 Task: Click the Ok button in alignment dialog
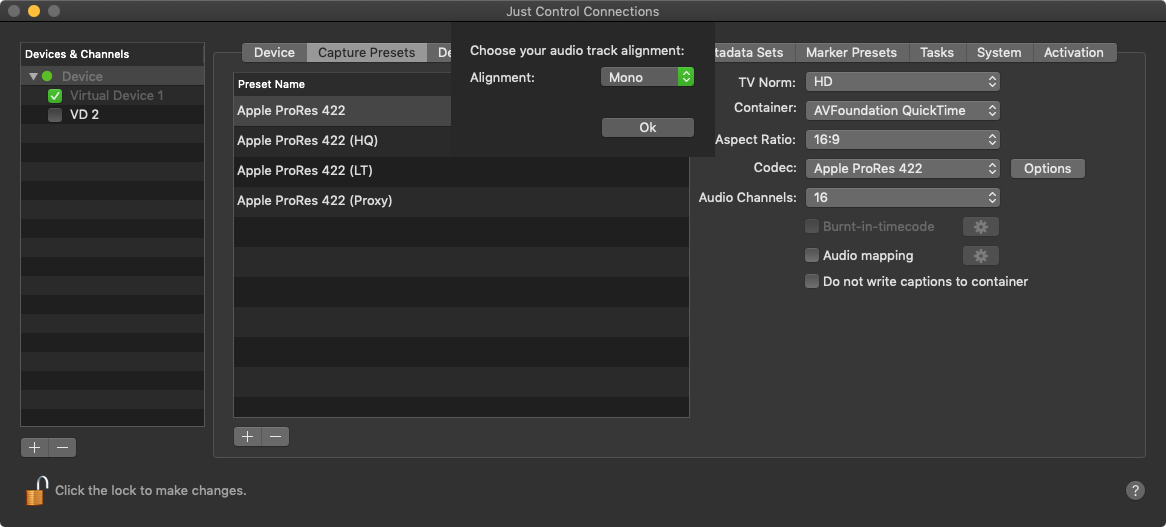tap(647, 128)
